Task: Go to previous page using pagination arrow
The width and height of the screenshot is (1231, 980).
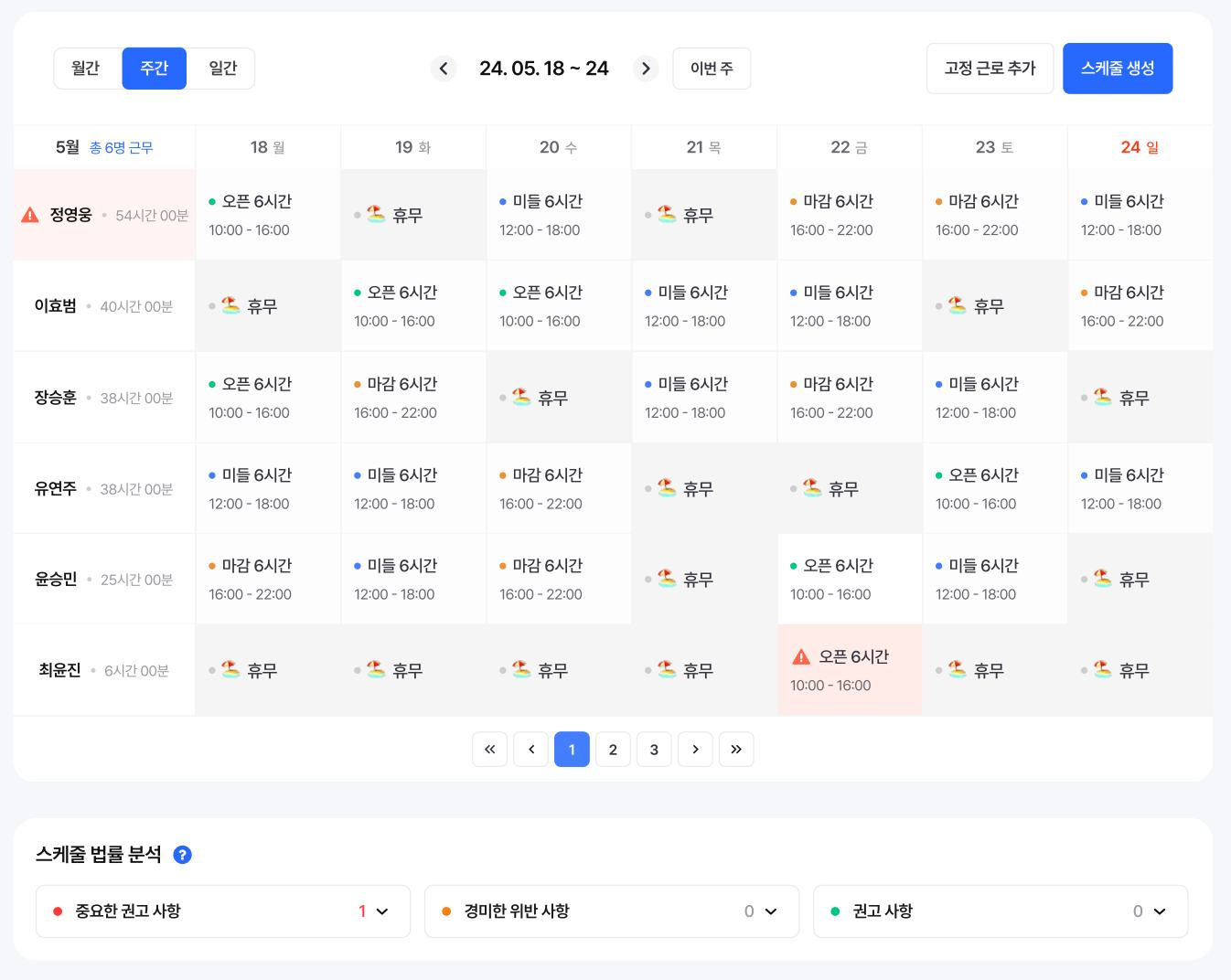Action: pyautogui.click(x=530, y=750)
